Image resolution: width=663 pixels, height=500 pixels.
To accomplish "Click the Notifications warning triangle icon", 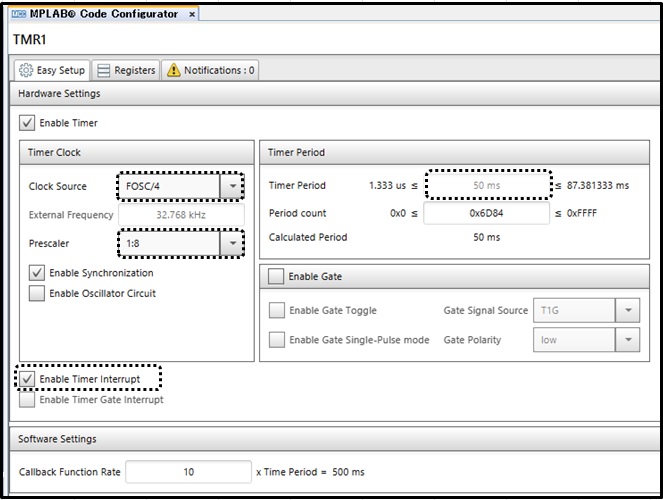I will tap(173, 70).
